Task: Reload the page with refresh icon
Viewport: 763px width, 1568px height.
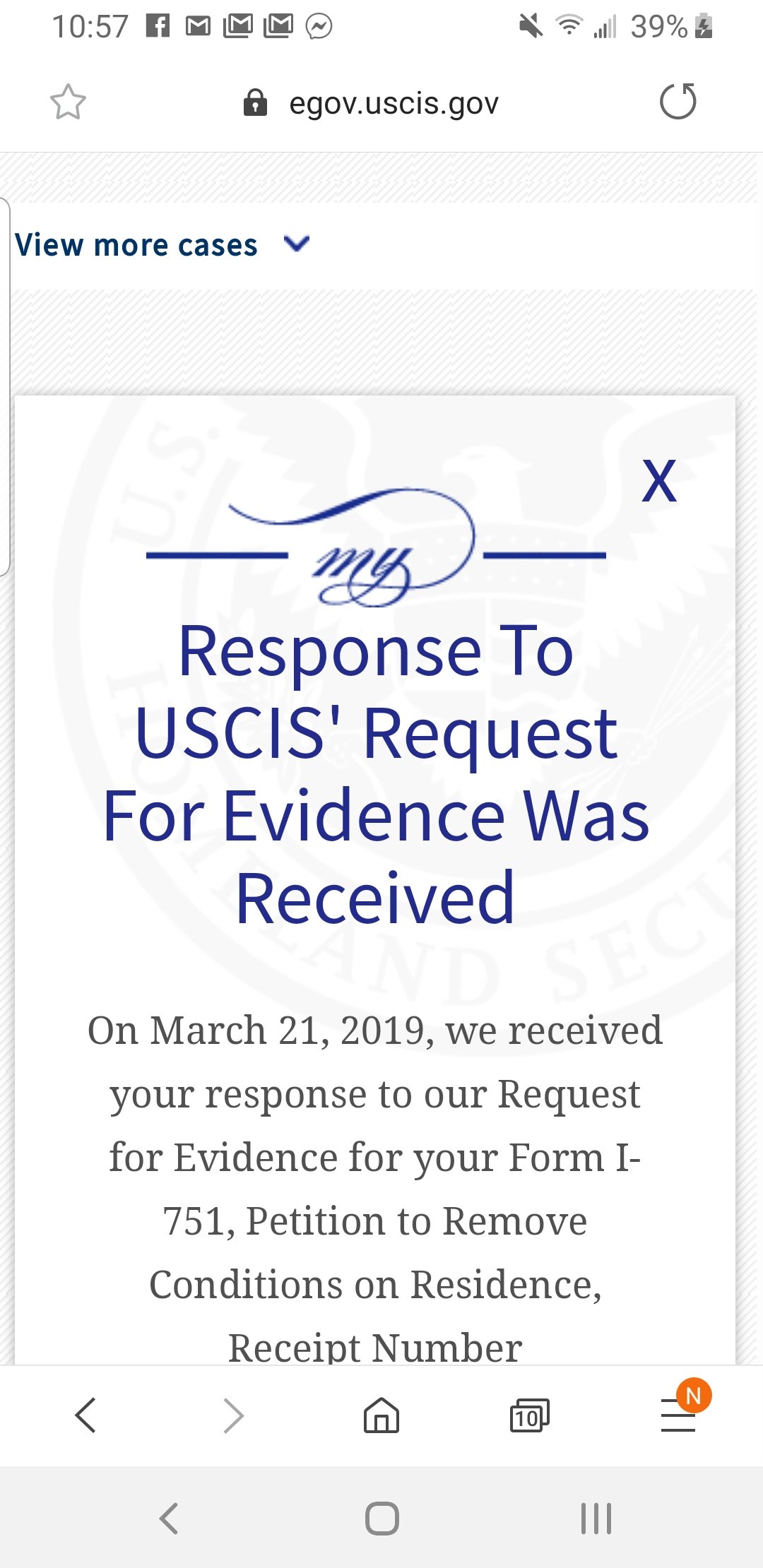Action: coord(678,102)
